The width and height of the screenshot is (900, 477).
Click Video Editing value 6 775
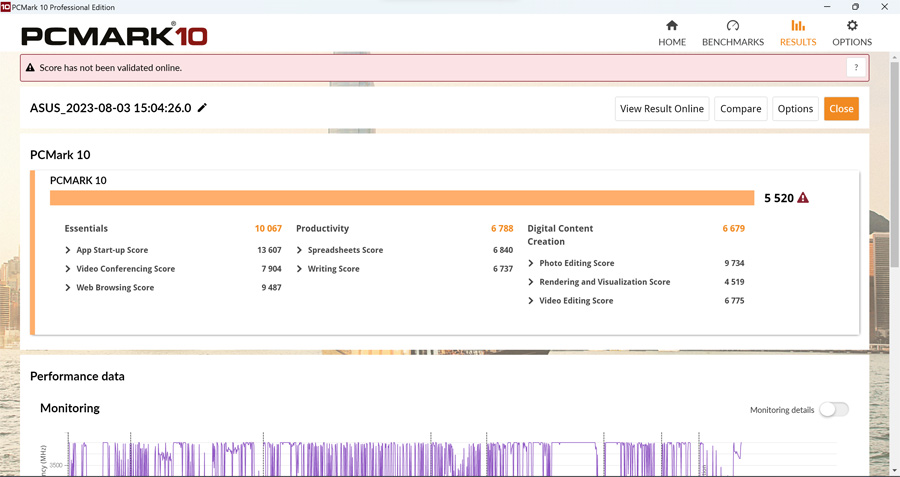[x=734, y=301]
